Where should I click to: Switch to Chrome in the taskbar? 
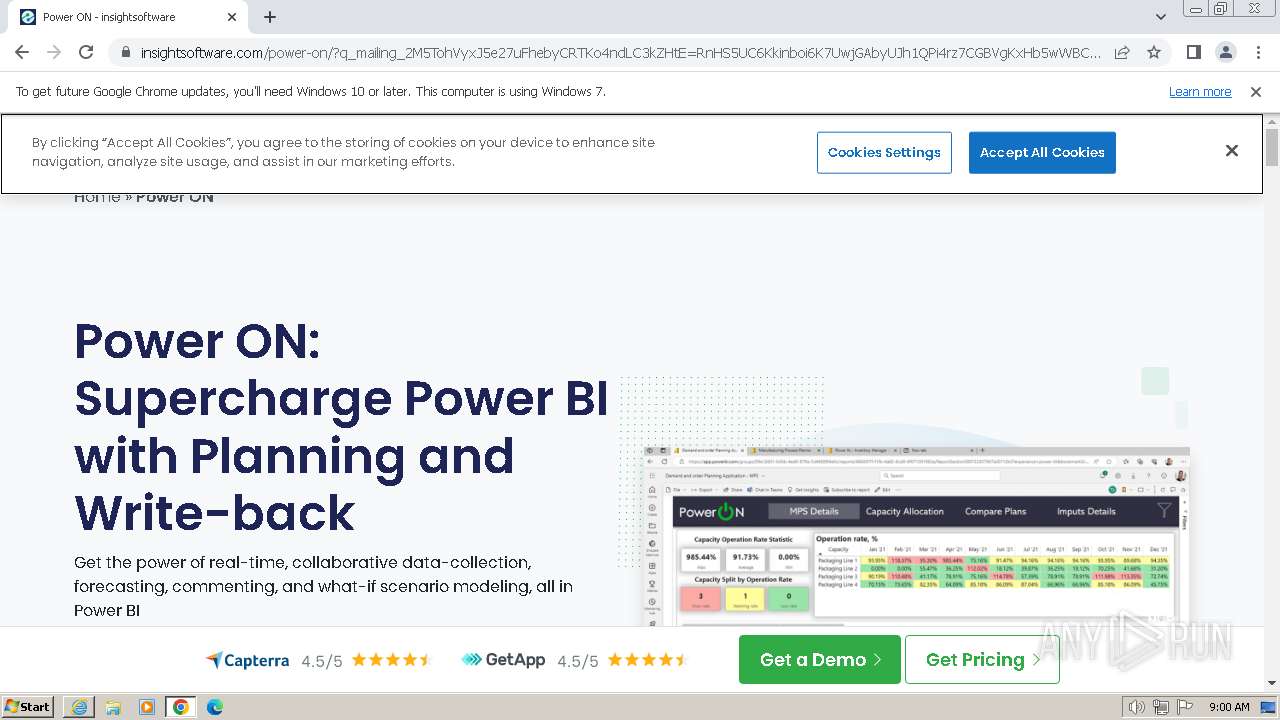pos(181,707)
